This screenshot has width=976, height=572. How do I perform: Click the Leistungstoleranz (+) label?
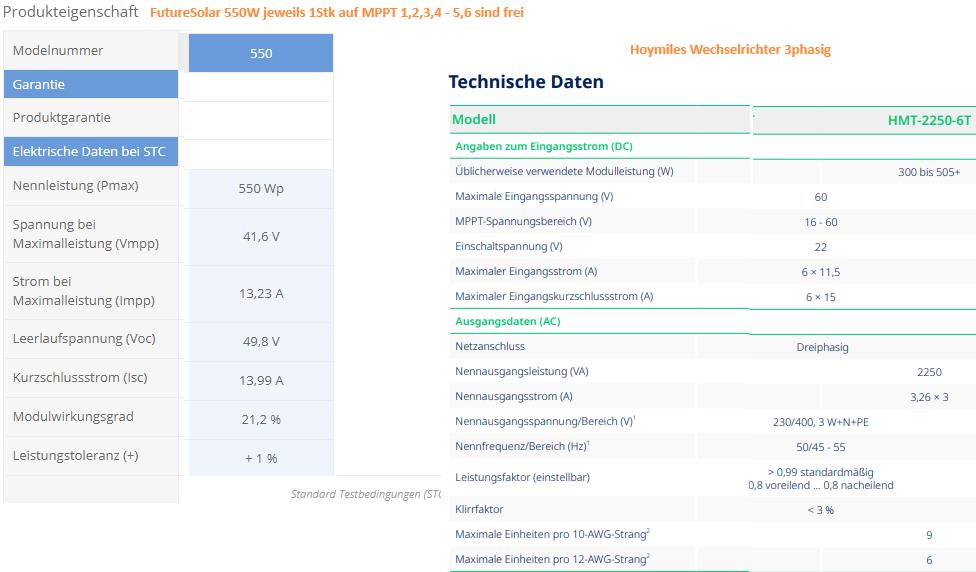tap(75, 456)
